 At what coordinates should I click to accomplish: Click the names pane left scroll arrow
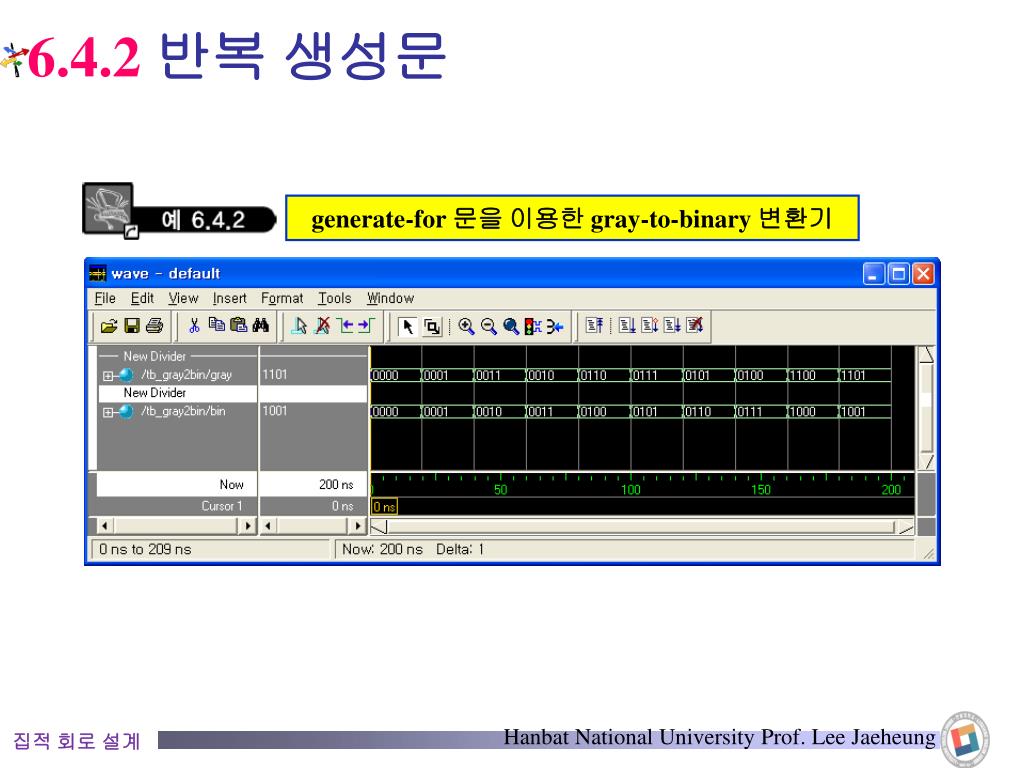pyautogui.click(x=104, y=526)
